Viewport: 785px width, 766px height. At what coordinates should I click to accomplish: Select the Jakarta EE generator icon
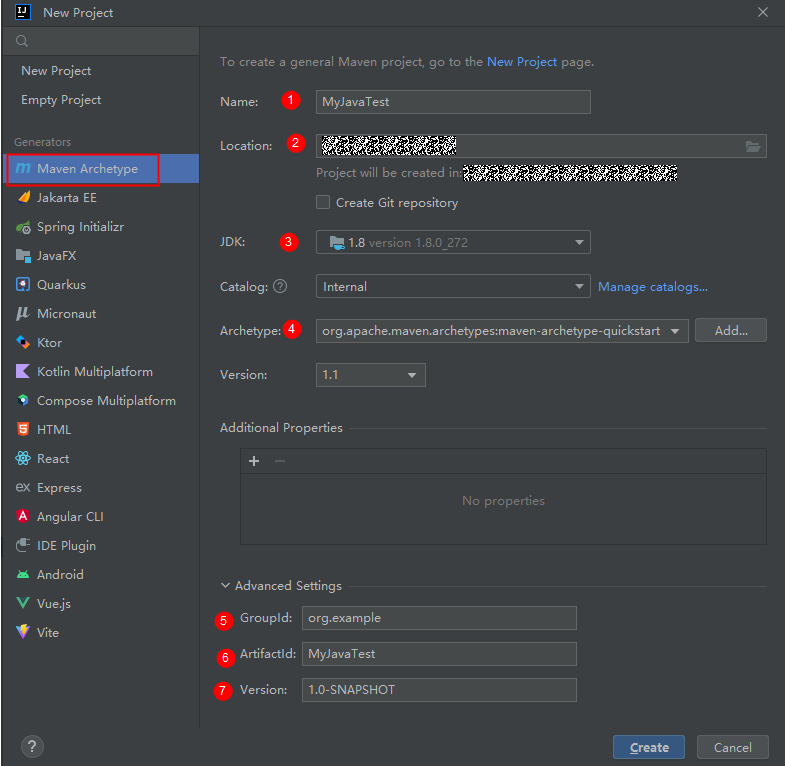[23, 198]
